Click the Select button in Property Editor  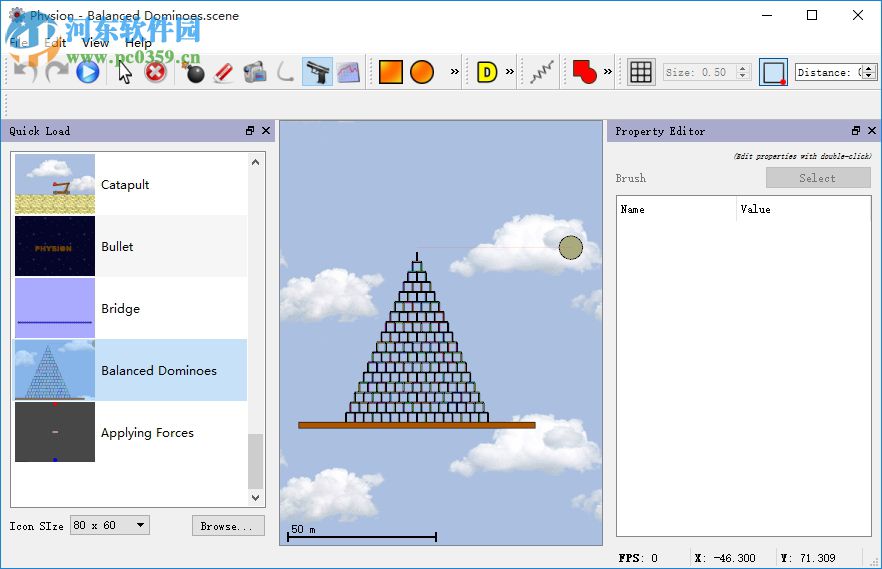[x=818, y=178]
